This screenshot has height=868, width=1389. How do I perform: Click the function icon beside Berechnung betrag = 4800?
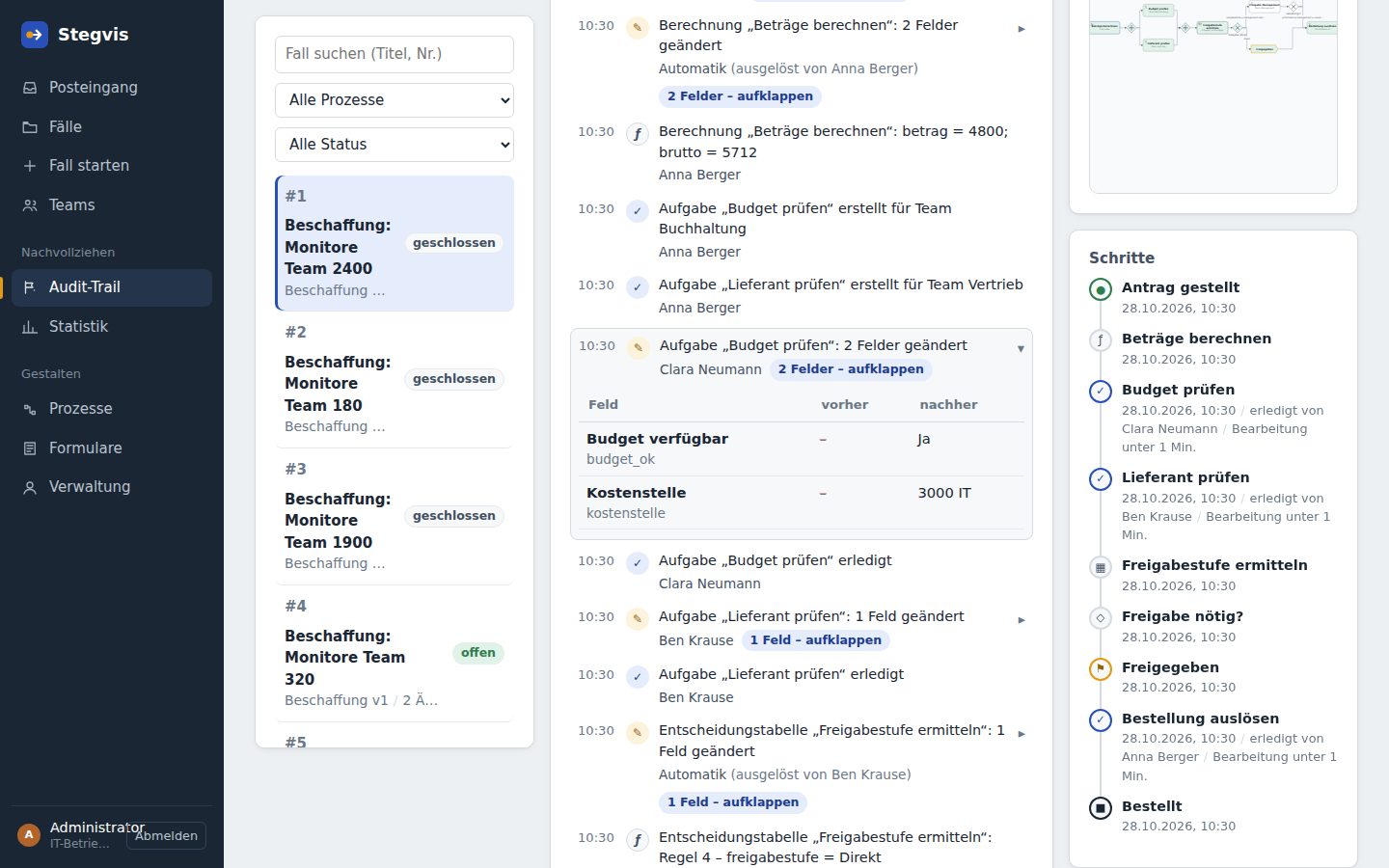(638, 134)
